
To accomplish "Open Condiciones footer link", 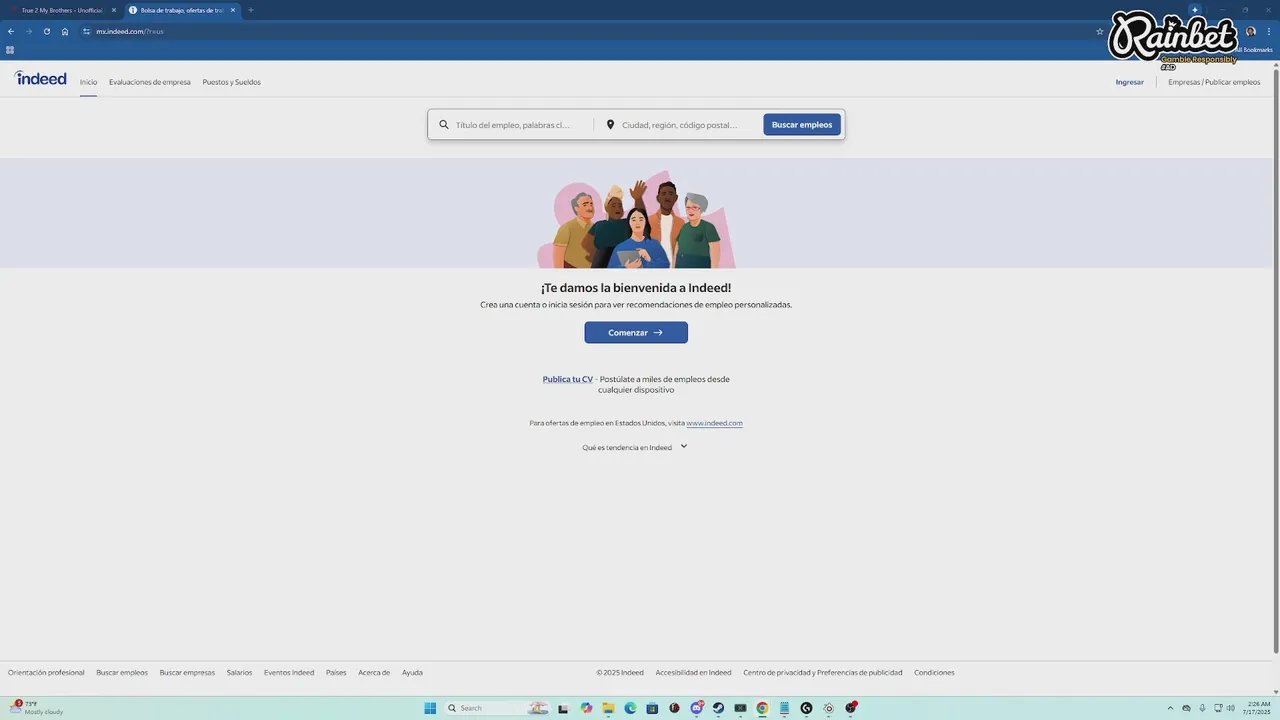I will [934, 673].
